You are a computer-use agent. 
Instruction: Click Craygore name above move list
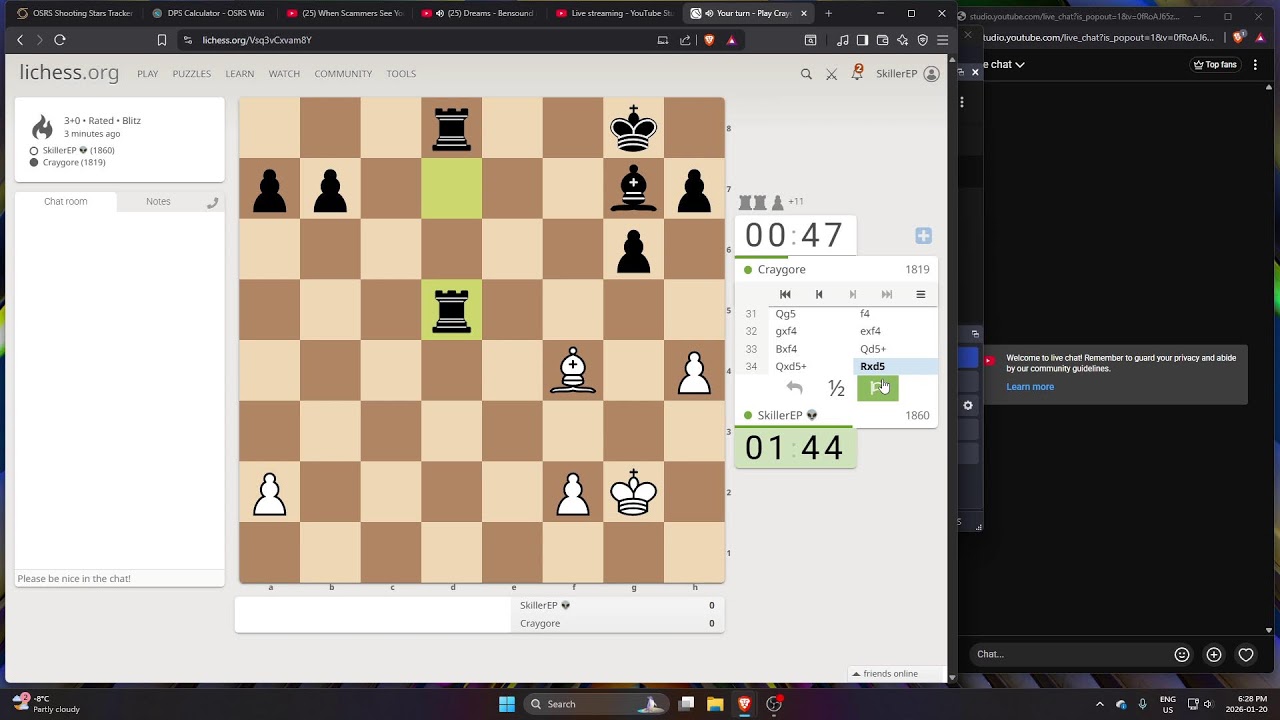coord(781,270)
